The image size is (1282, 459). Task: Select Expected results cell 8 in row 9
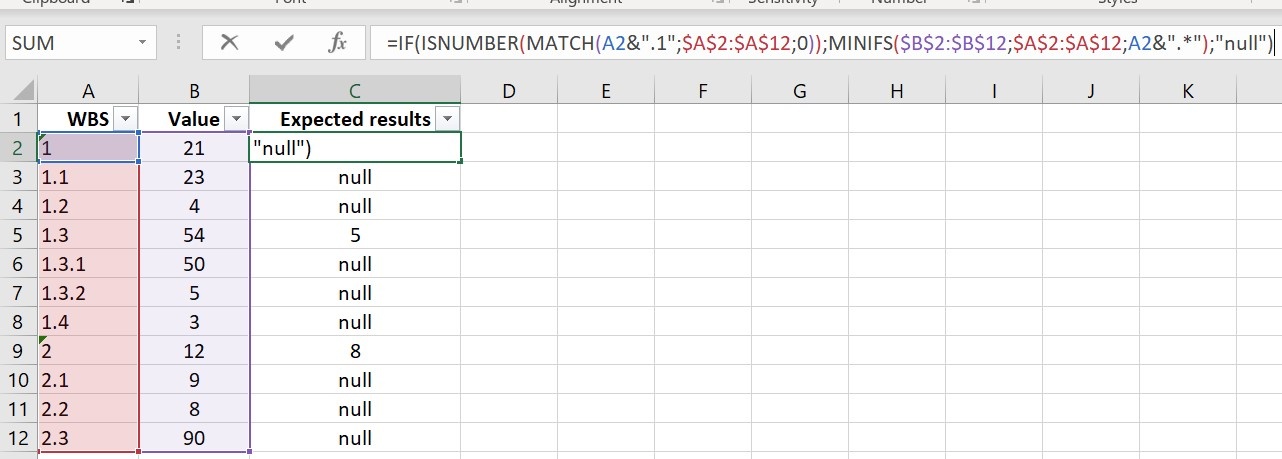pos(355,351)
